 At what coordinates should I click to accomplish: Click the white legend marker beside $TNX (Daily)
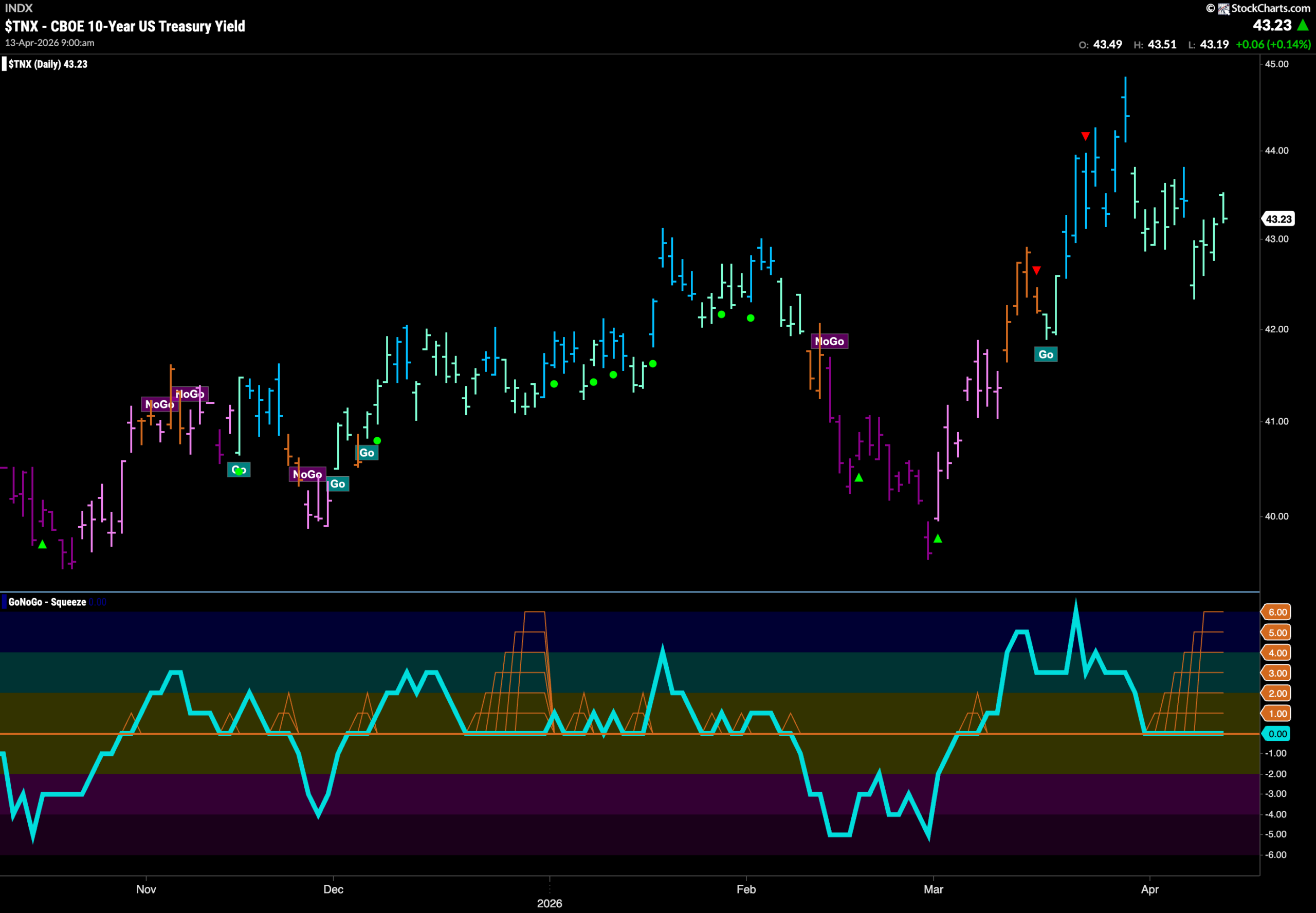click(4, 64)
